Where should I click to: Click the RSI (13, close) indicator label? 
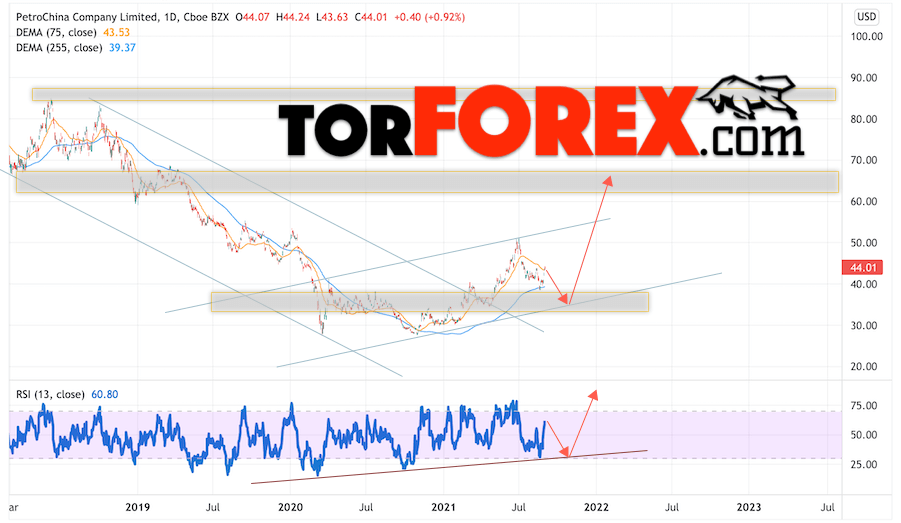[50, 394]
